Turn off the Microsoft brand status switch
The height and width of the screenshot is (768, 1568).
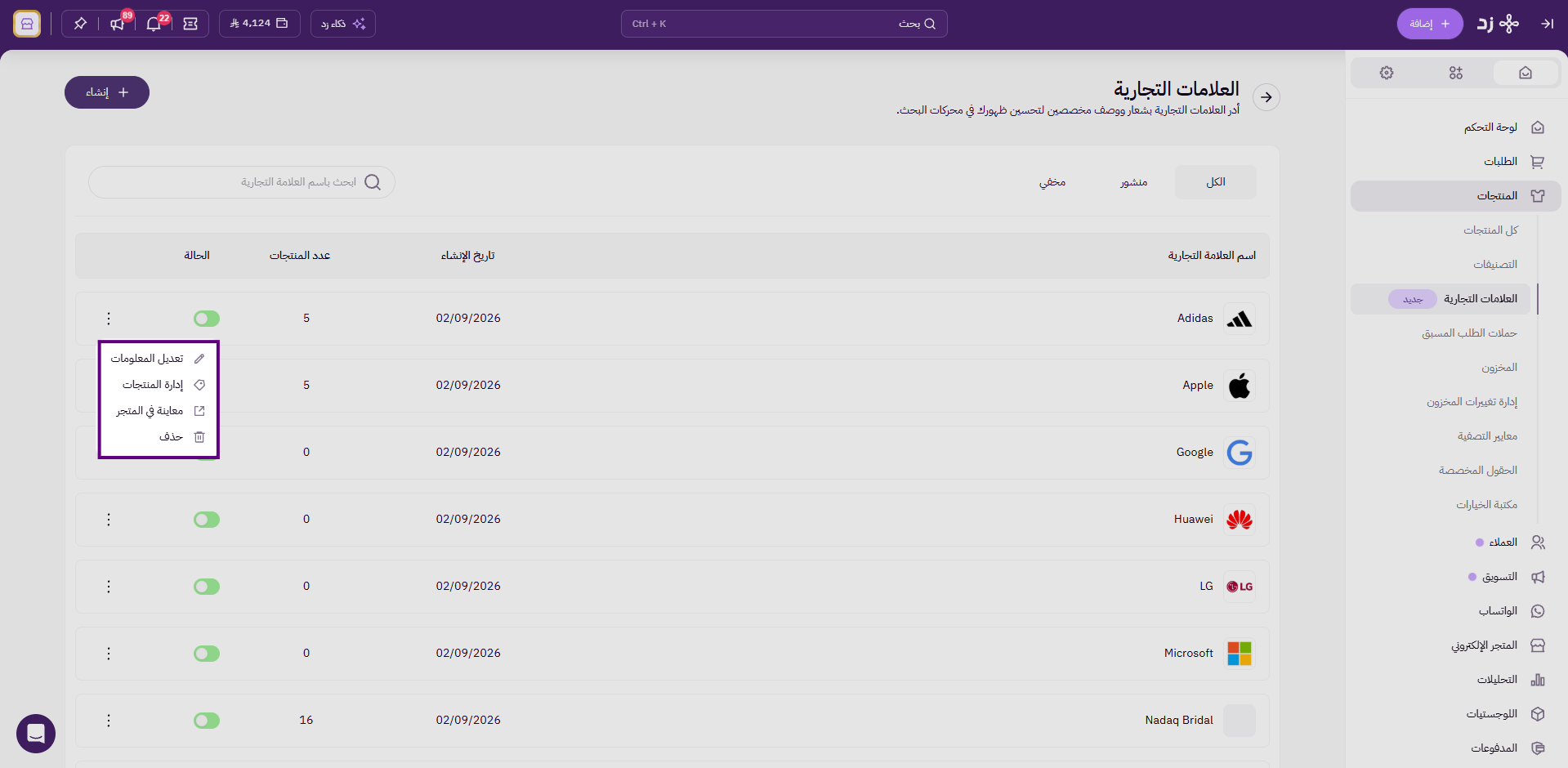[207, 654]
